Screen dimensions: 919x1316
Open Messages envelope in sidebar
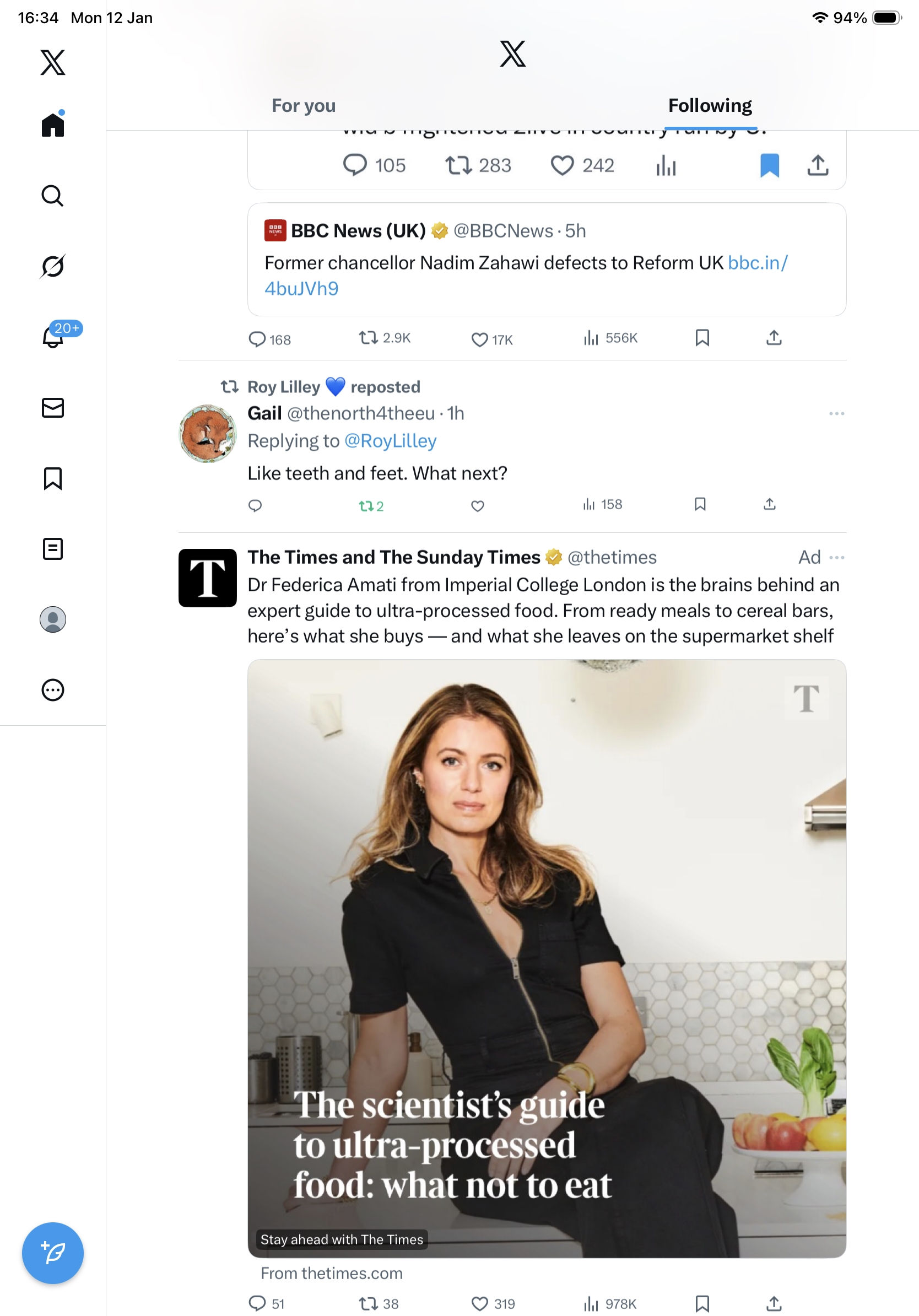point(53,408)
